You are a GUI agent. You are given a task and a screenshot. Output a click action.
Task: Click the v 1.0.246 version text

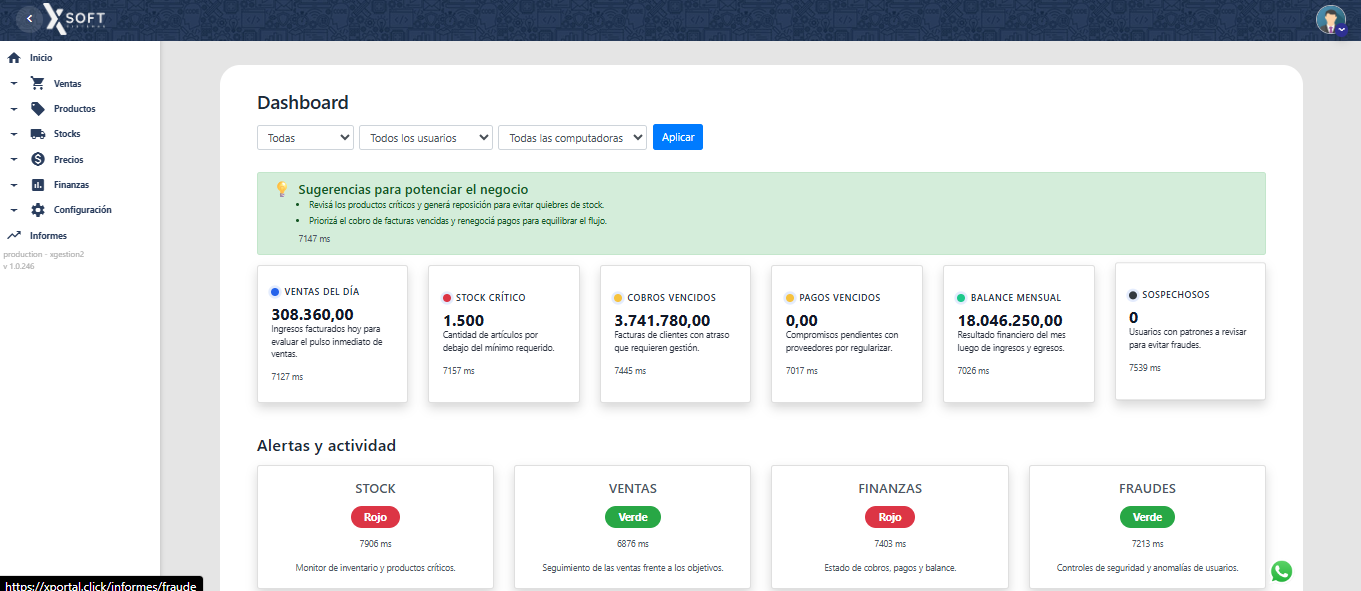[x=19, y=266]
